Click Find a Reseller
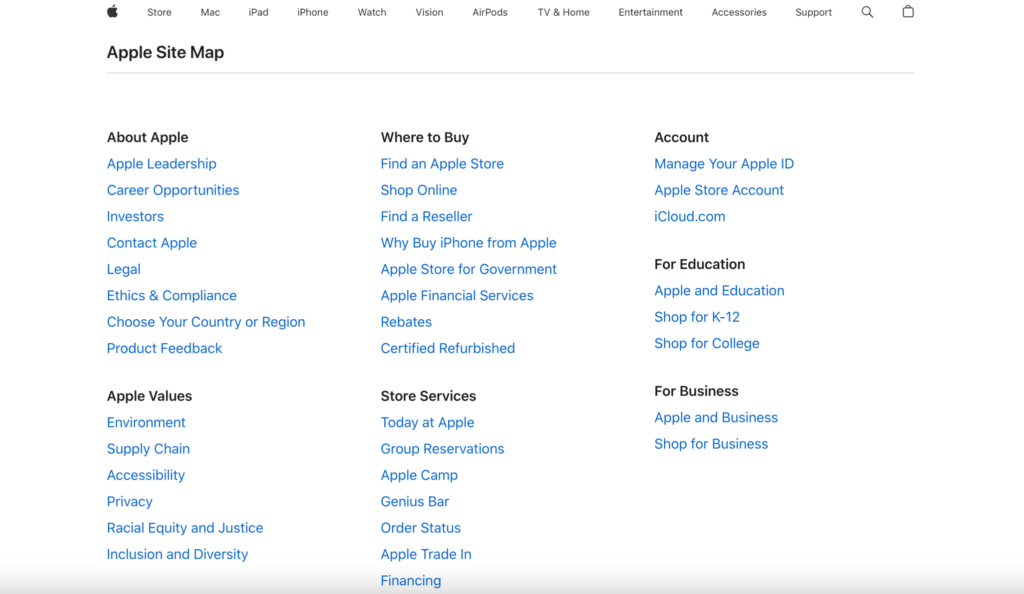1024x594 pixels. coord(426,217)
